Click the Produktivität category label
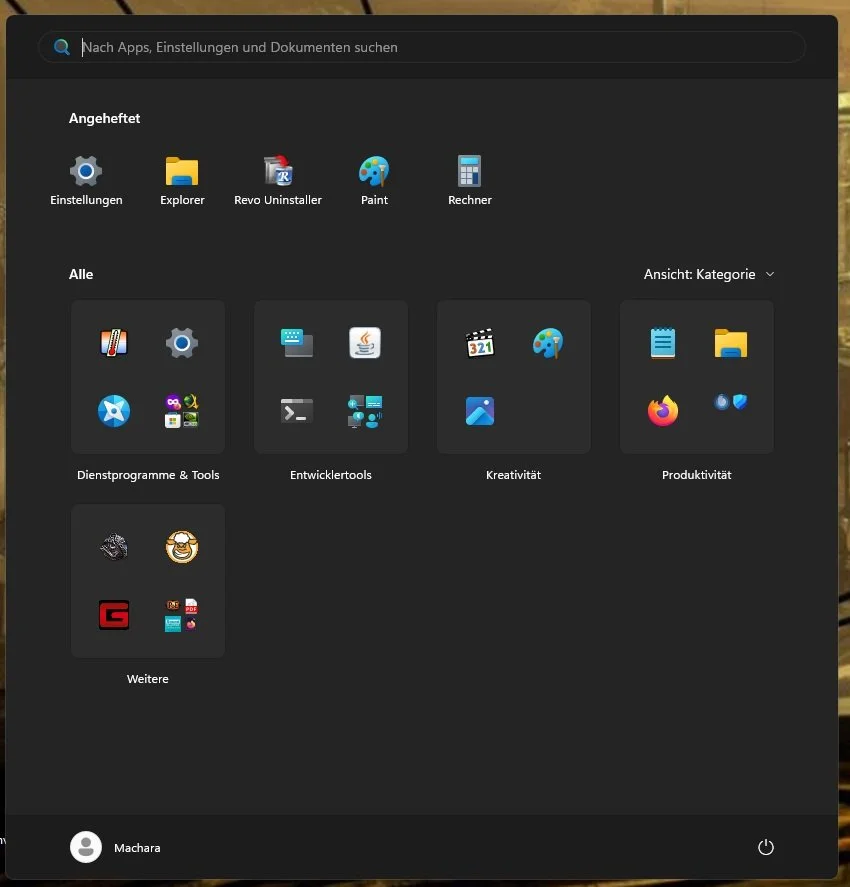 [697, 475]
